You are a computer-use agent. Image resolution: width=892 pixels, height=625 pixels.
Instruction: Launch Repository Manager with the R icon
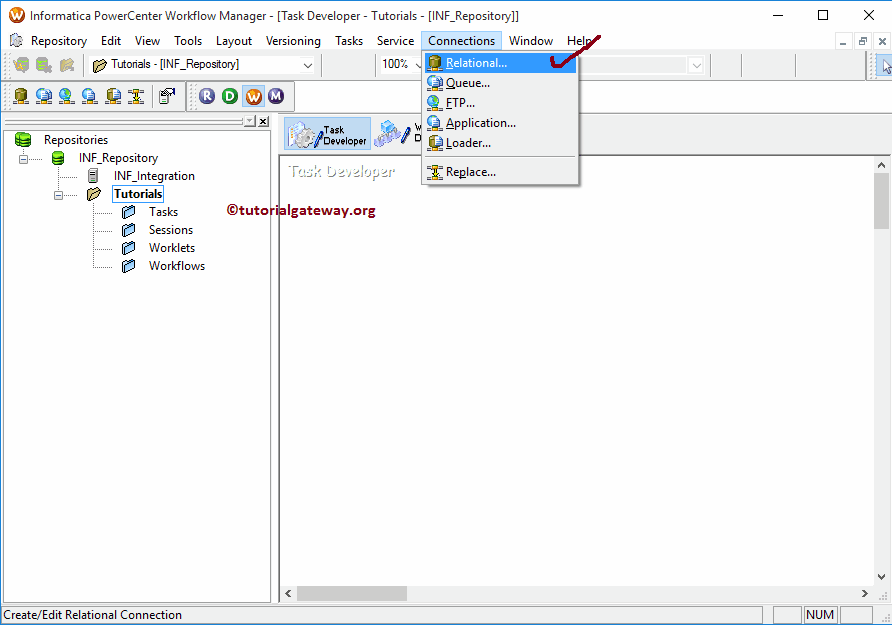207,96
